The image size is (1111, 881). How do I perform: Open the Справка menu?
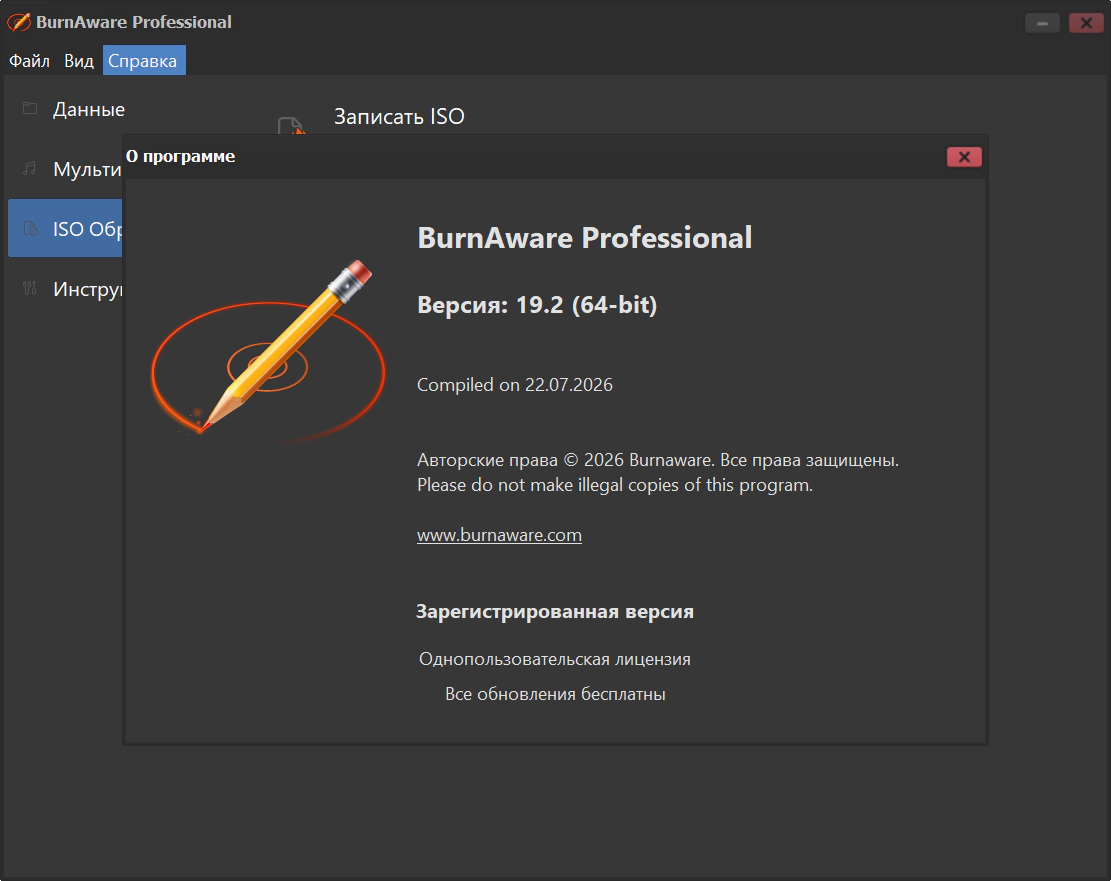point(144,61)
